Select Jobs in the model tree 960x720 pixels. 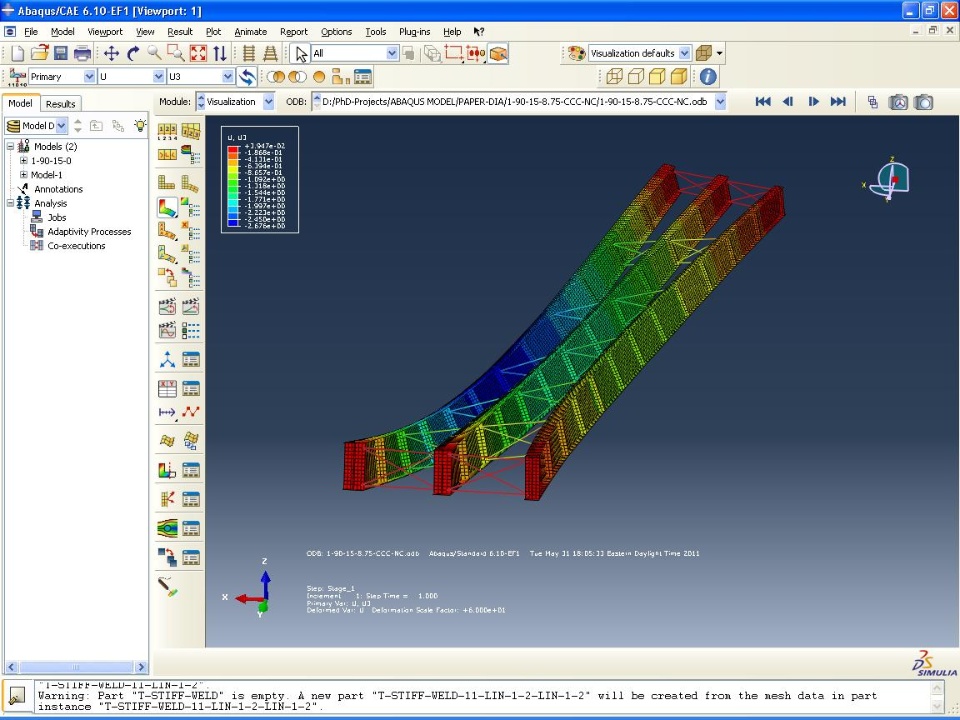(57, 217)
